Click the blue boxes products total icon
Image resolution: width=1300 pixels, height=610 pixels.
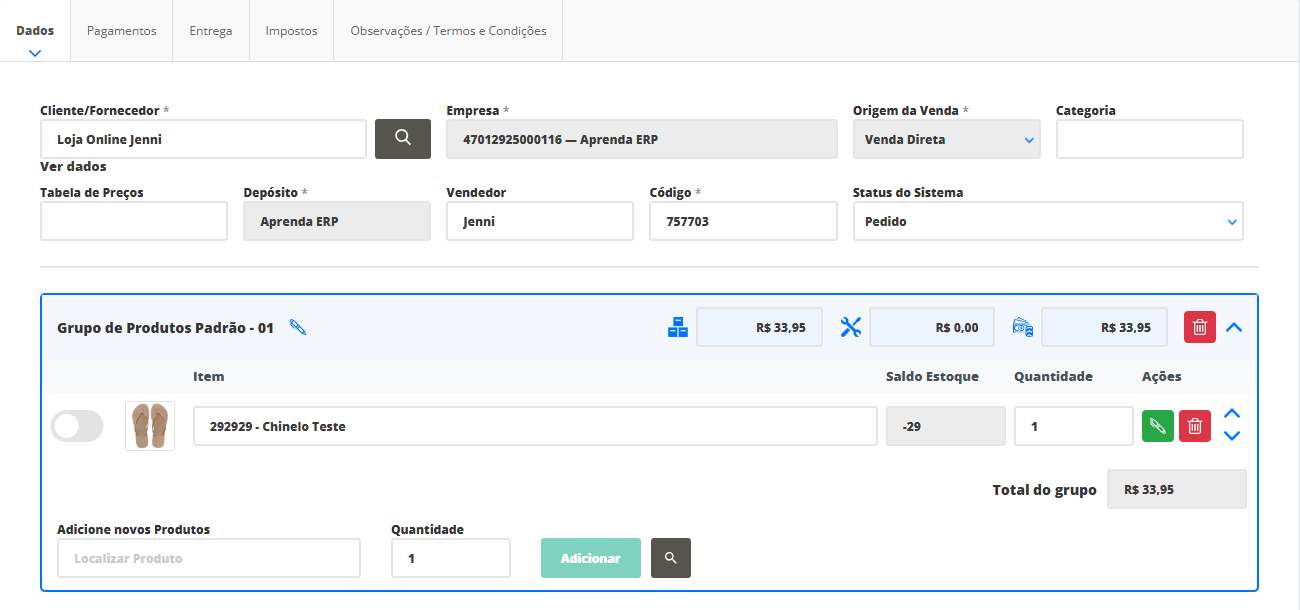[x=678, y=327]
